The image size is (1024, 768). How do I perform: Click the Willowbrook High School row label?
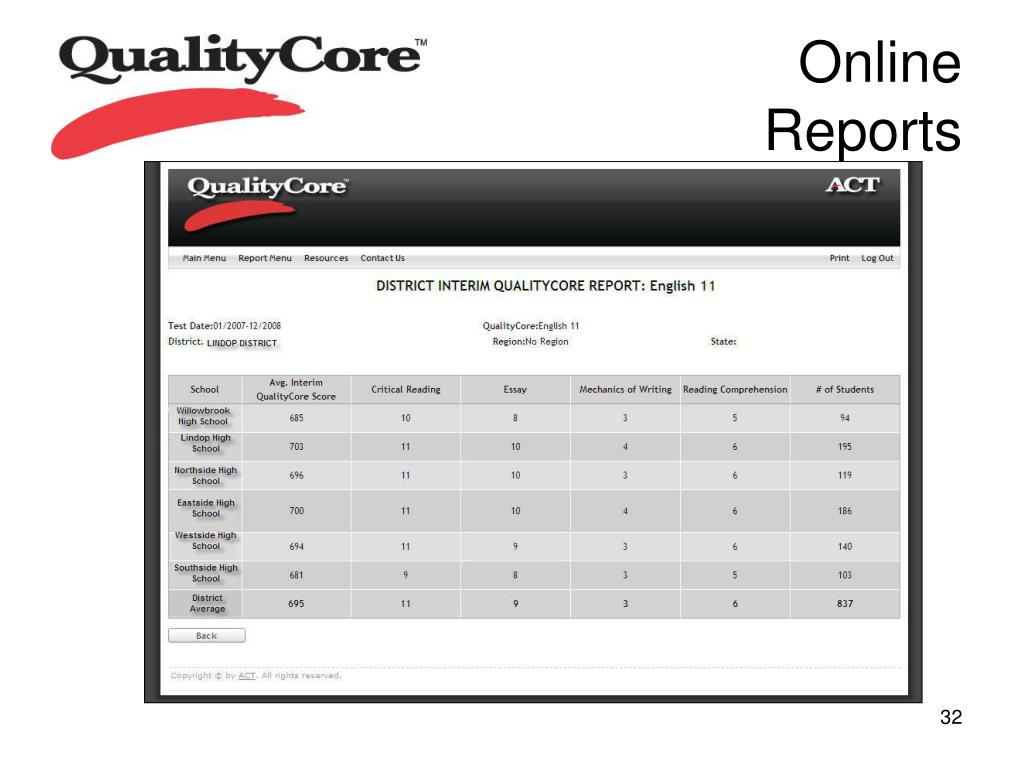click(203, 416)
